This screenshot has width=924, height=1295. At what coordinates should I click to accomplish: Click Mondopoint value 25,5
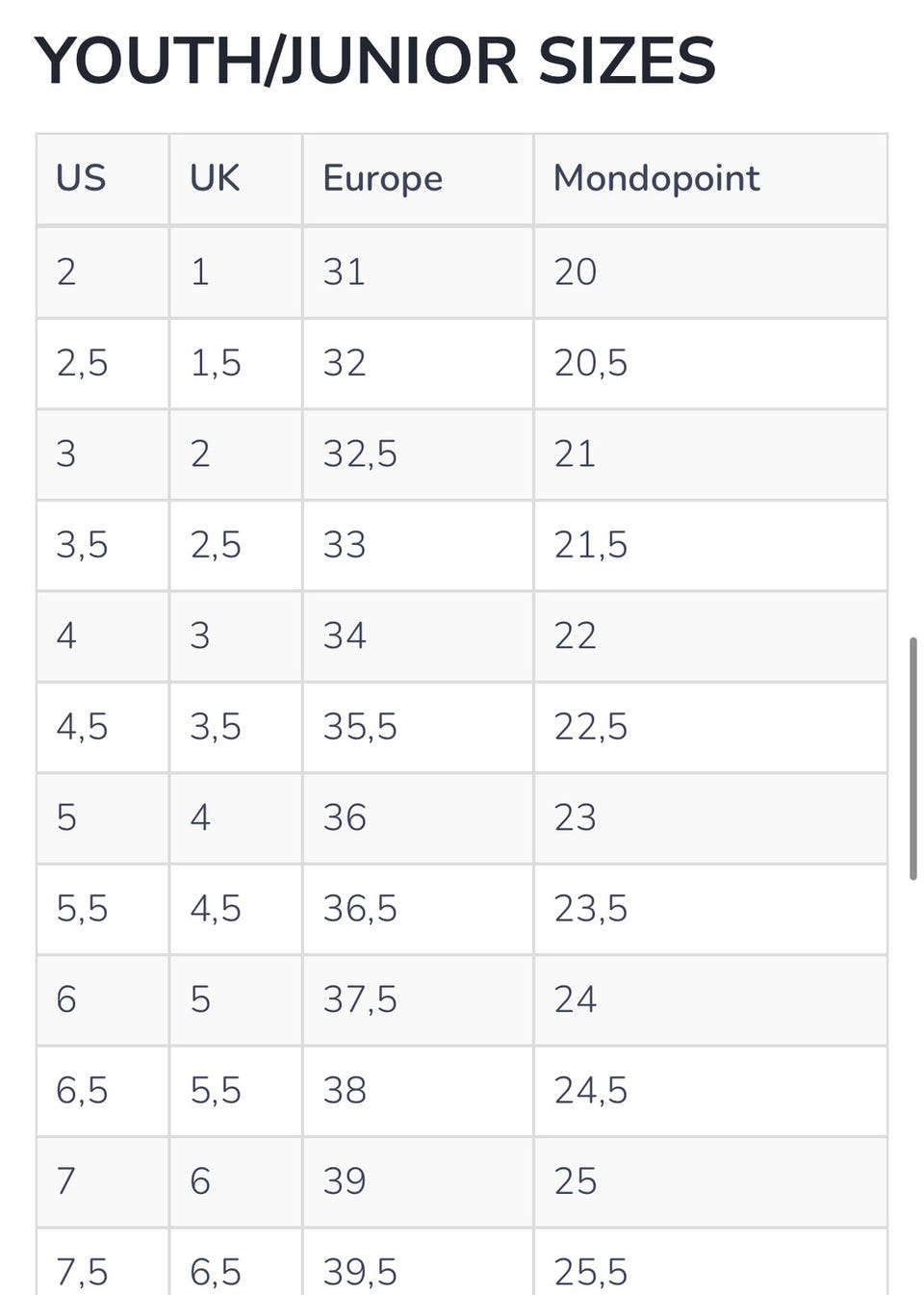590,1273
